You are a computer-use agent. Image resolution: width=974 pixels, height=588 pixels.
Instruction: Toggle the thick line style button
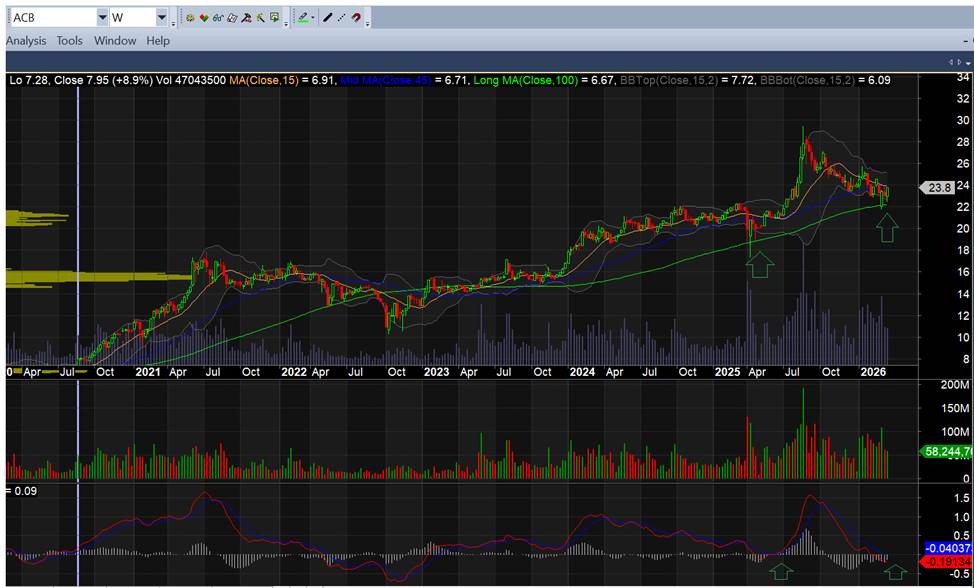click(x=327, y=18)
